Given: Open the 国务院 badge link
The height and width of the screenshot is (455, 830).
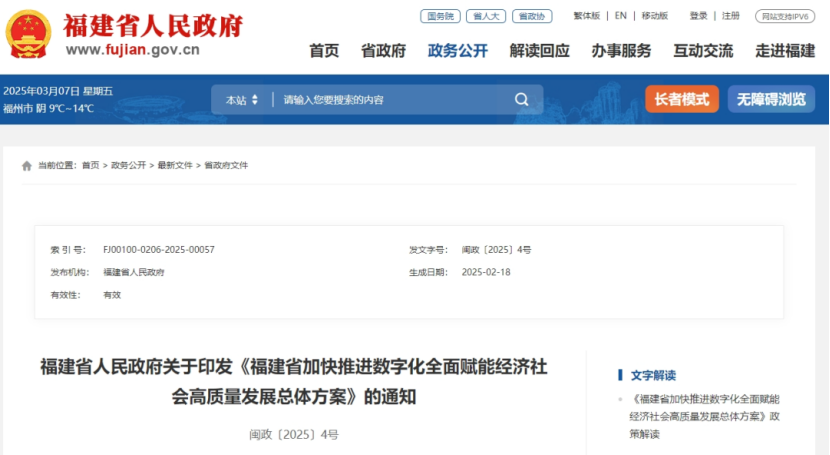Looking at the screenshot, I should 440,16.
